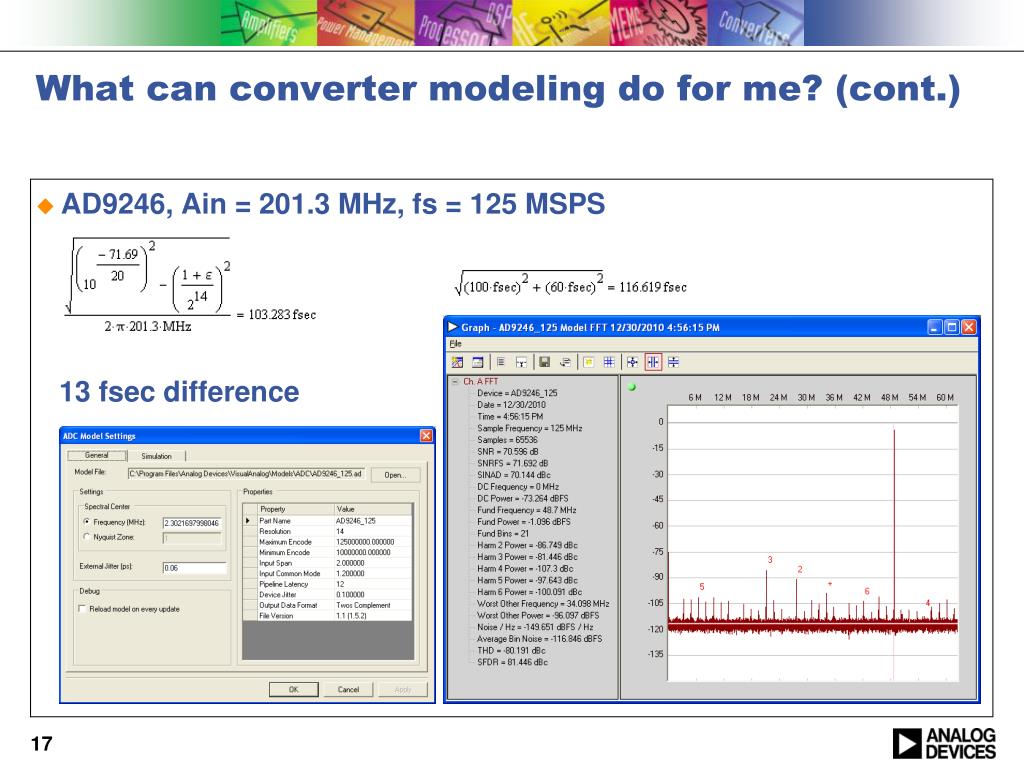Click the OK button
The width and height of the screenshot is (1024, 768).
tap(294, 689)
